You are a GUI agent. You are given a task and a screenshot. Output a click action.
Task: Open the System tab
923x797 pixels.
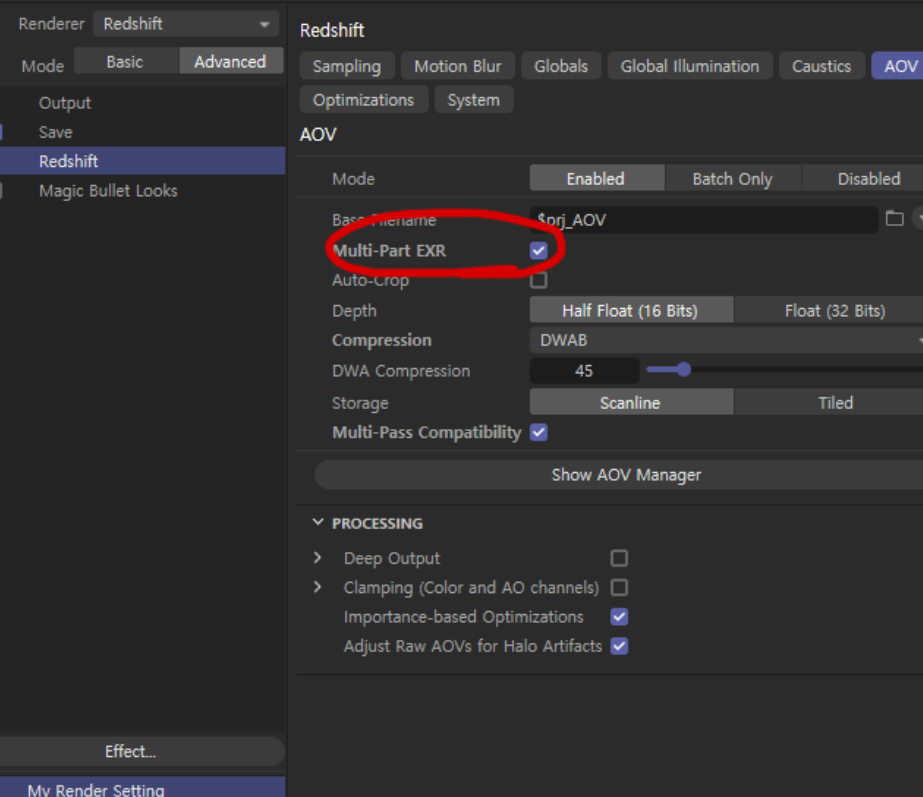[x=473, y=99]
